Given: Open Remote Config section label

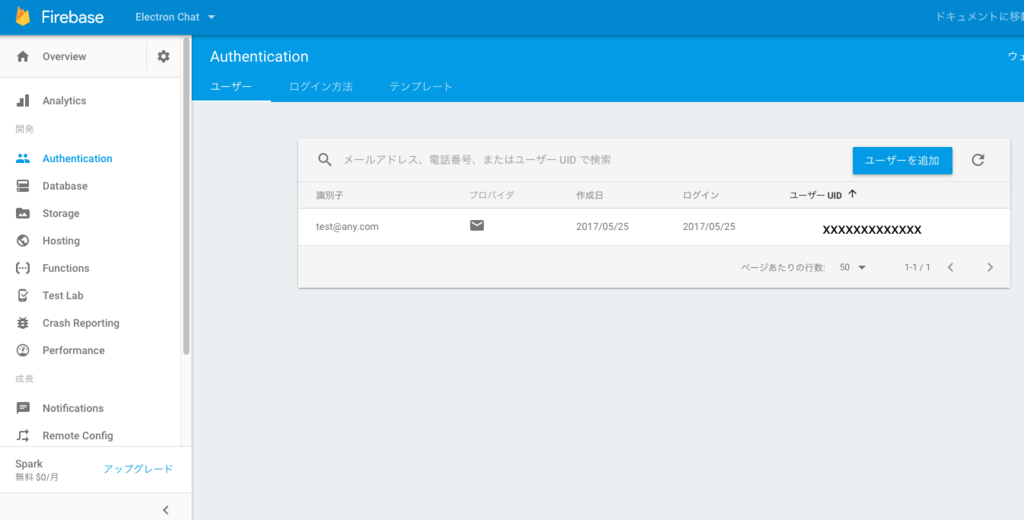Looking at the screenshot, I should coord(78,436).
